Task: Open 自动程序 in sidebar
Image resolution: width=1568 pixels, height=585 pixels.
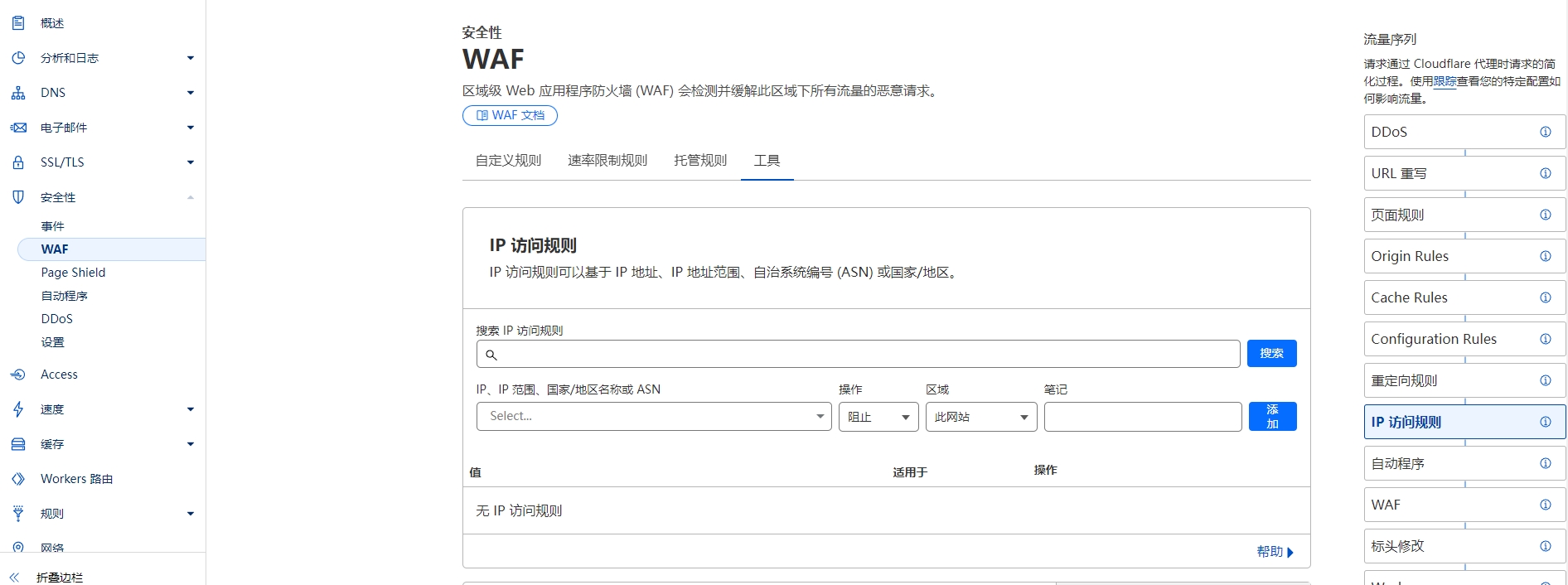Action: (64, 296)
